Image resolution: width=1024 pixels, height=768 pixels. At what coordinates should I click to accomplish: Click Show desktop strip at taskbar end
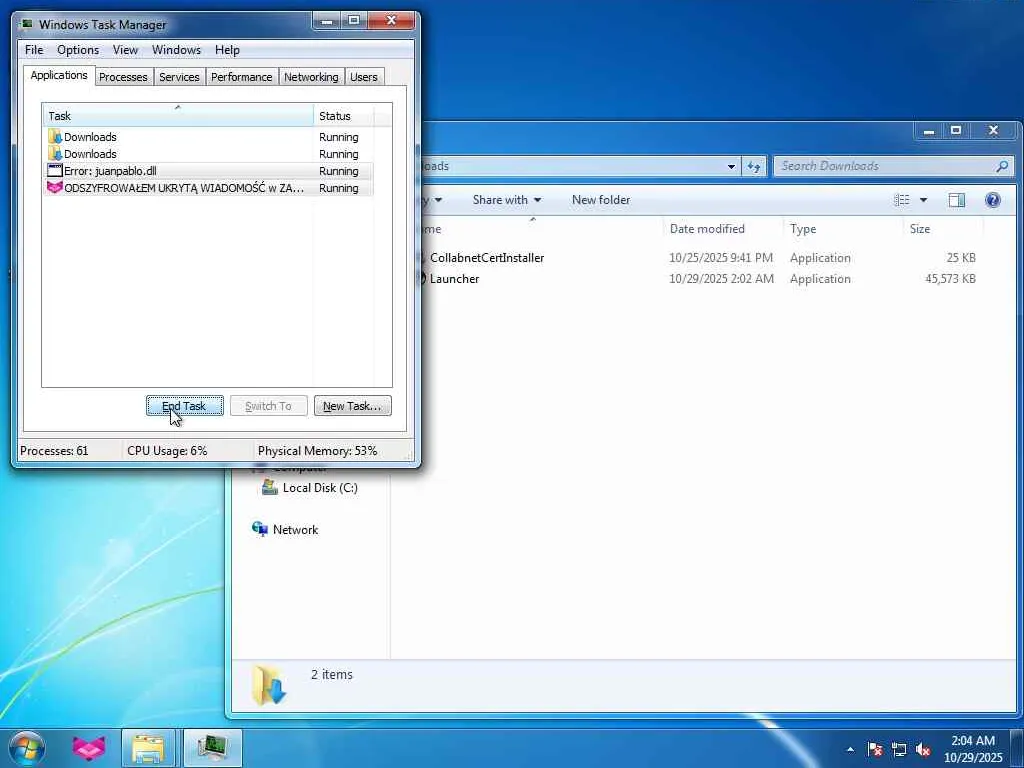[1017, 748]
